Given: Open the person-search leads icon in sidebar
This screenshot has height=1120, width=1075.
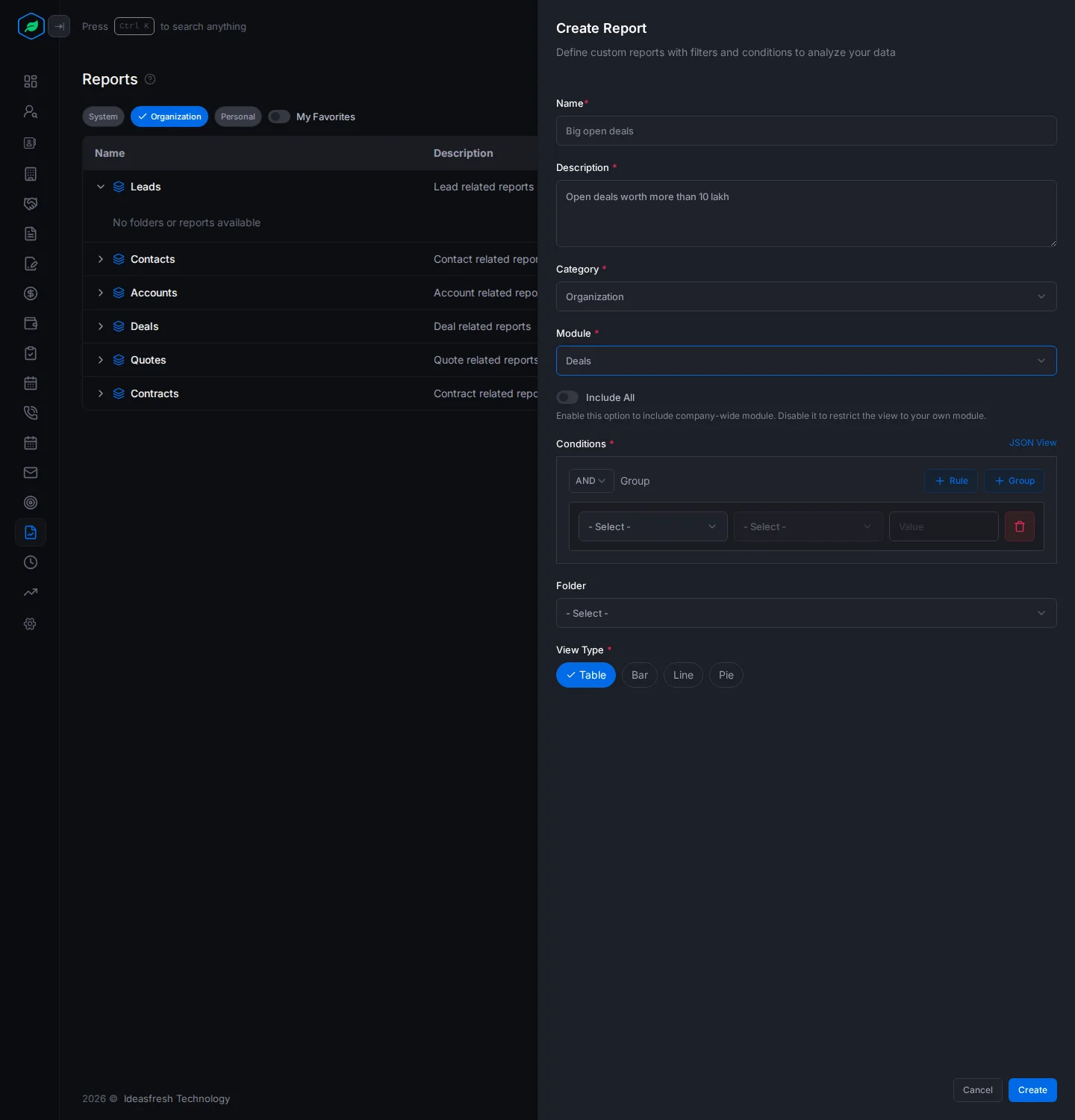Looking at the screenshot, I should (31, 111).
